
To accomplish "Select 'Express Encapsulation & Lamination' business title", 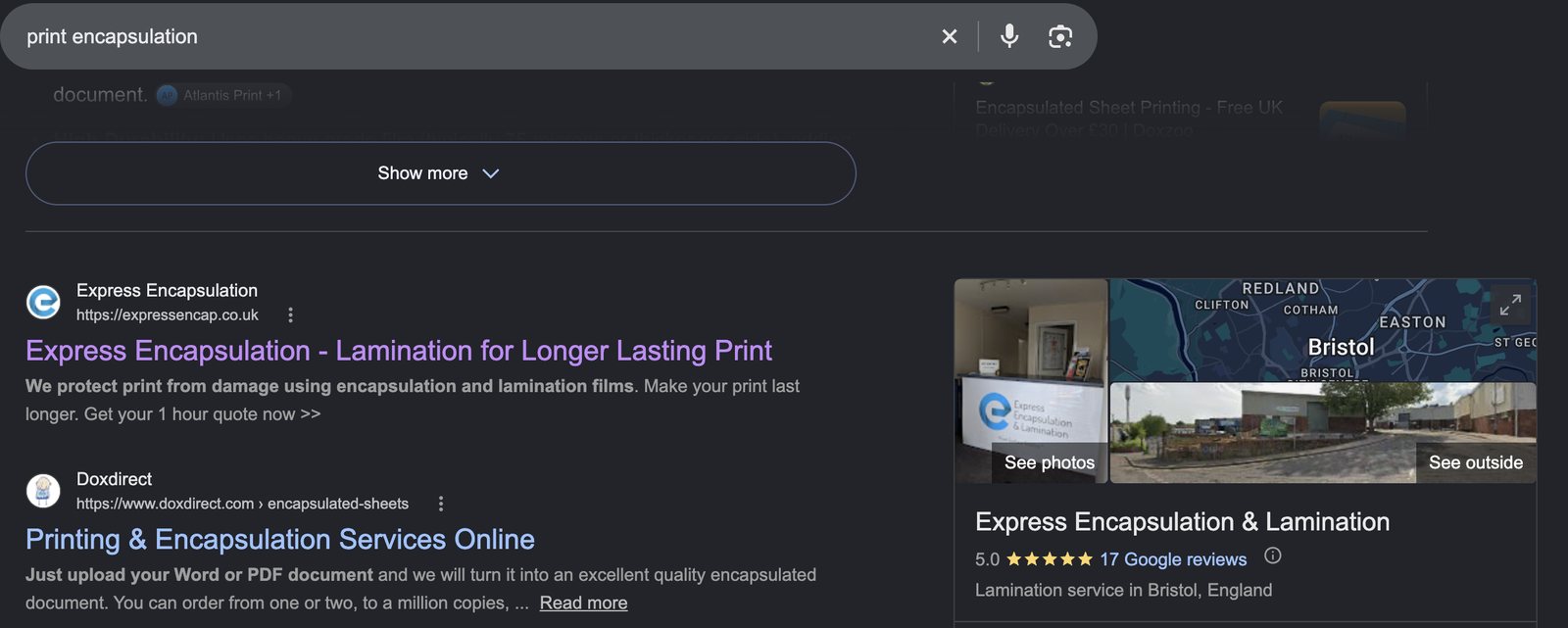I will pyautogui.click(x=1182, y=521).
